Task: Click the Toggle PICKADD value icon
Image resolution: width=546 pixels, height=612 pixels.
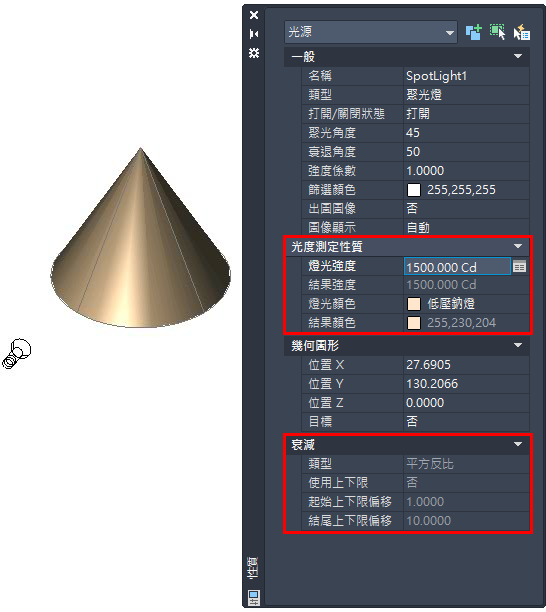Action: pos(474,32)
